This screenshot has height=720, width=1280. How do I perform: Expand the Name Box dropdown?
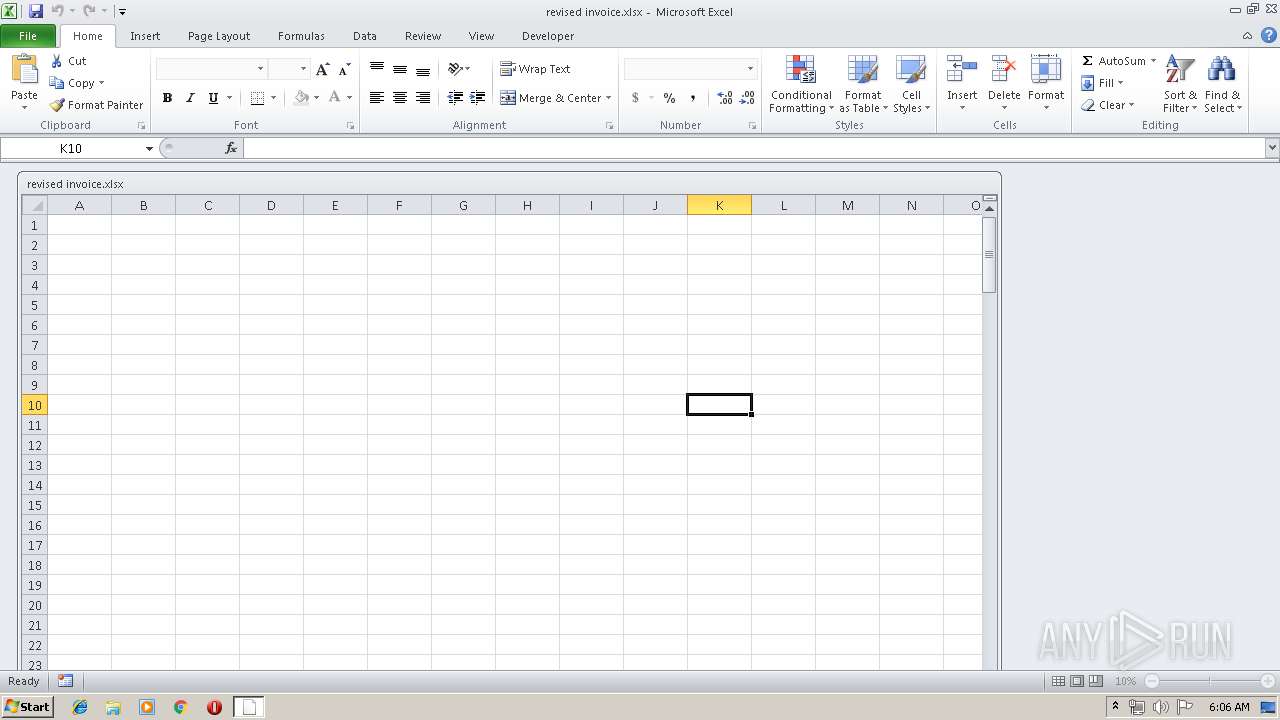point(149,148)
